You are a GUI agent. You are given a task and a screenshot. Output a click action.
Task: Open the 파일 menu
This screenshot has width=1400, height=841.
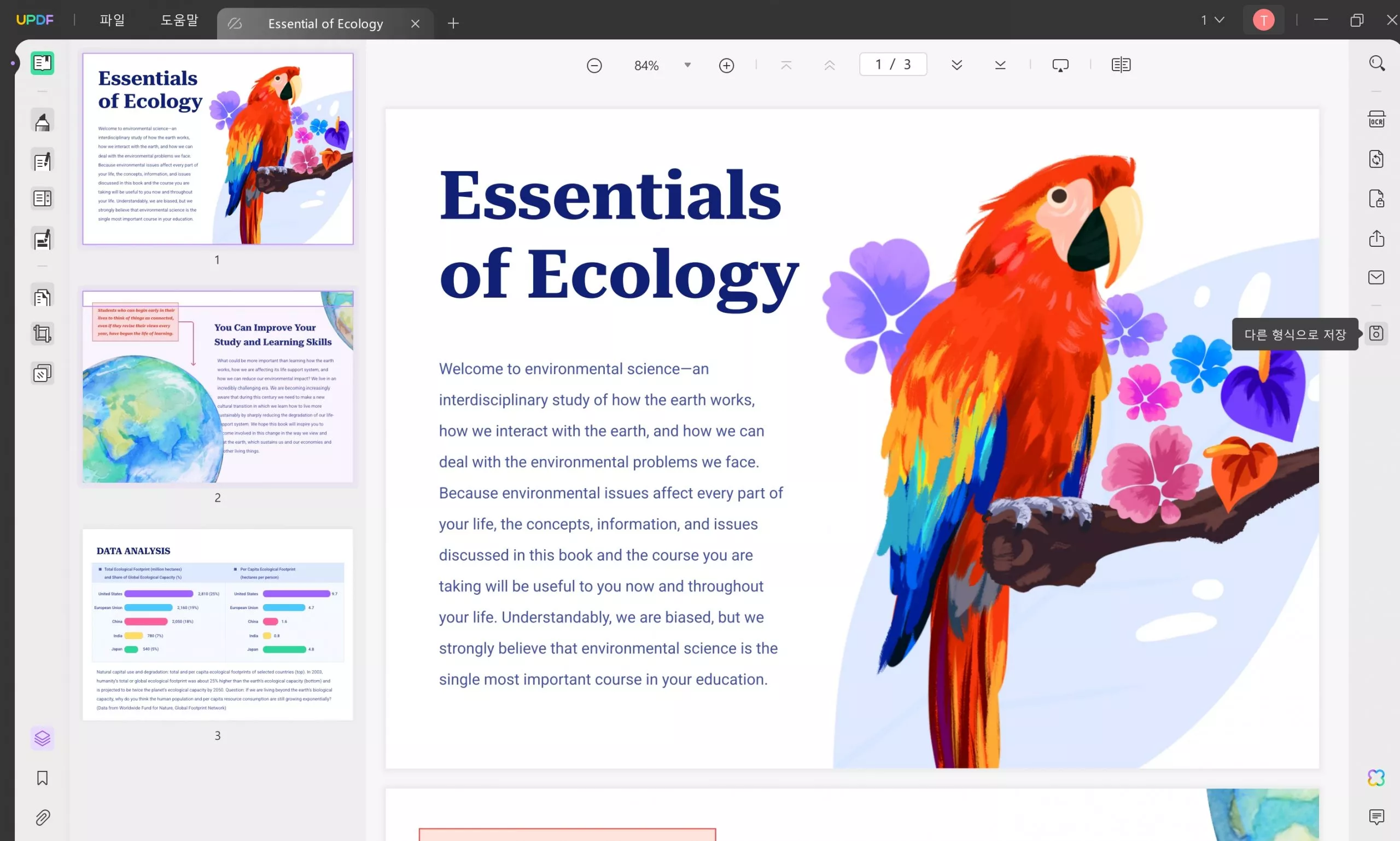click(x=112, y=20)
